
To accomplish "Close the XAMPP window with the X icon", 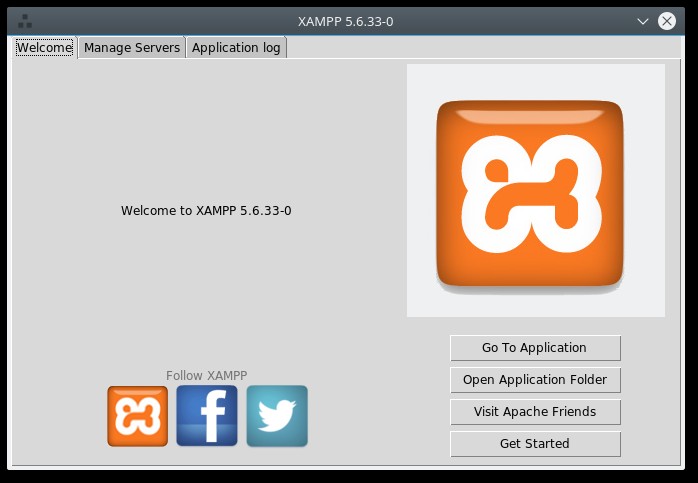I will pos(666,21).
